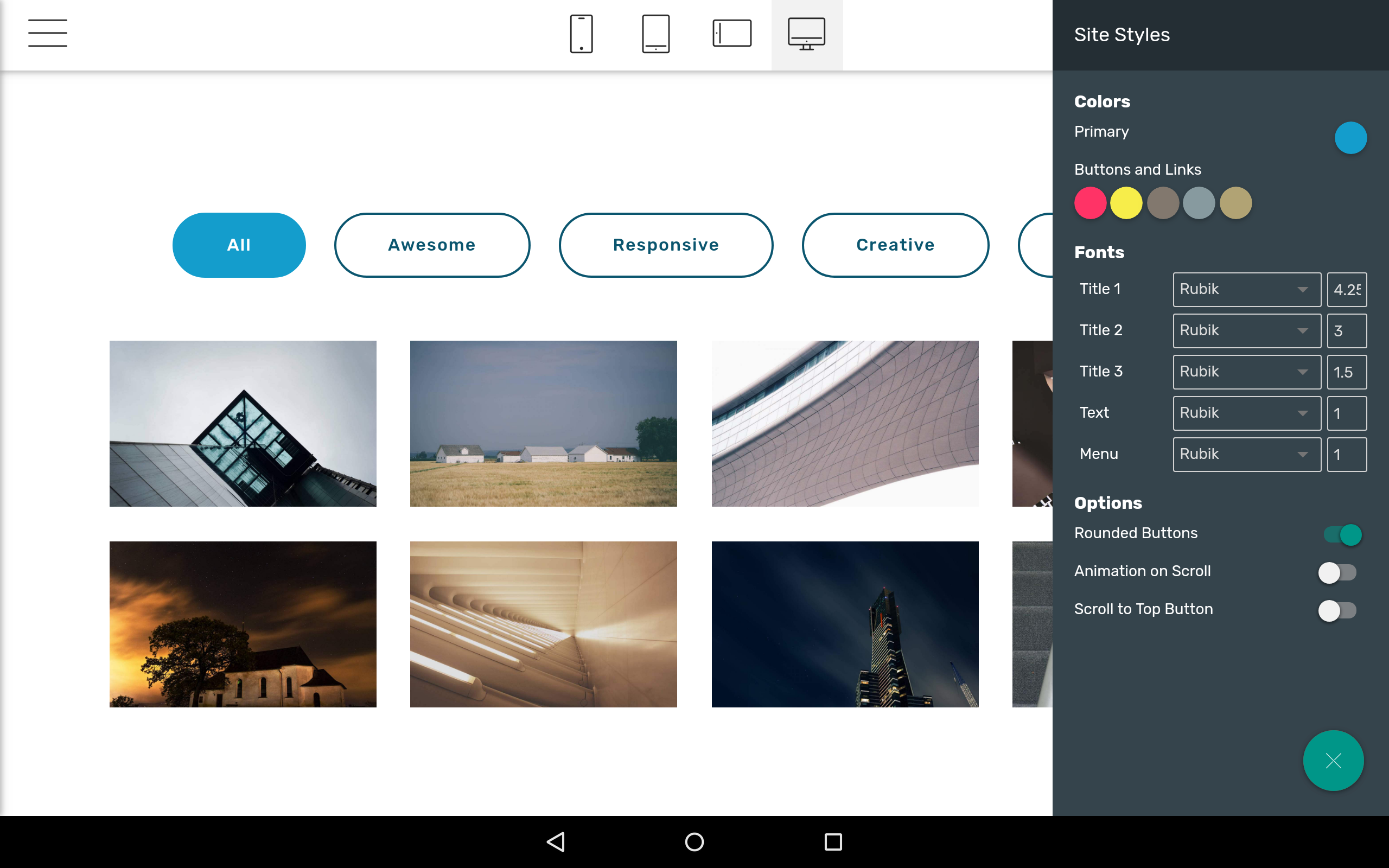Tap the Android home circle icon
Viewport: 1389px width, 868px height.
[694, 841]
